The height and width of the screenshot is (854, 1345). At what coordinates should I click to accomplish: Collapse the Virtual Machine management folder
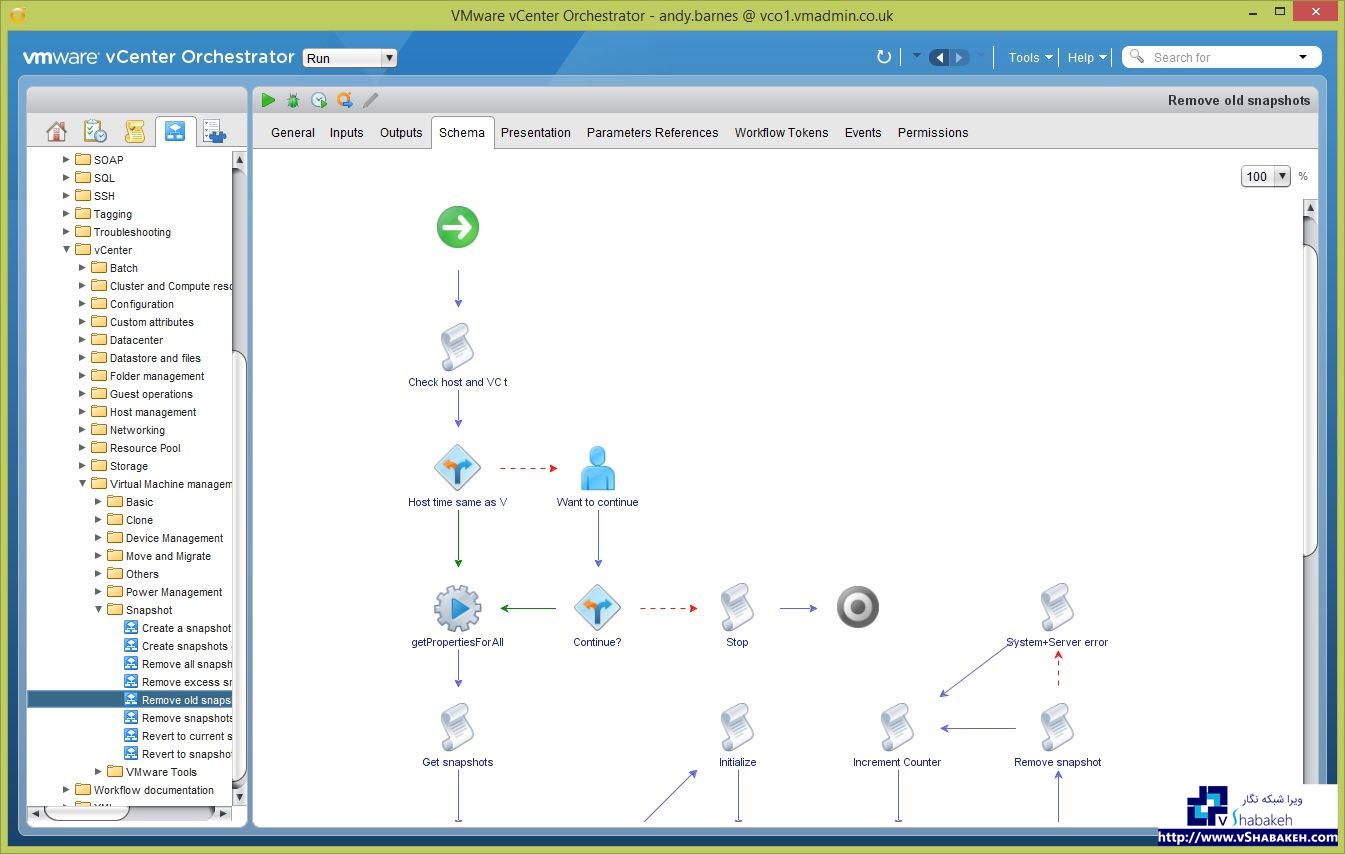83,484
